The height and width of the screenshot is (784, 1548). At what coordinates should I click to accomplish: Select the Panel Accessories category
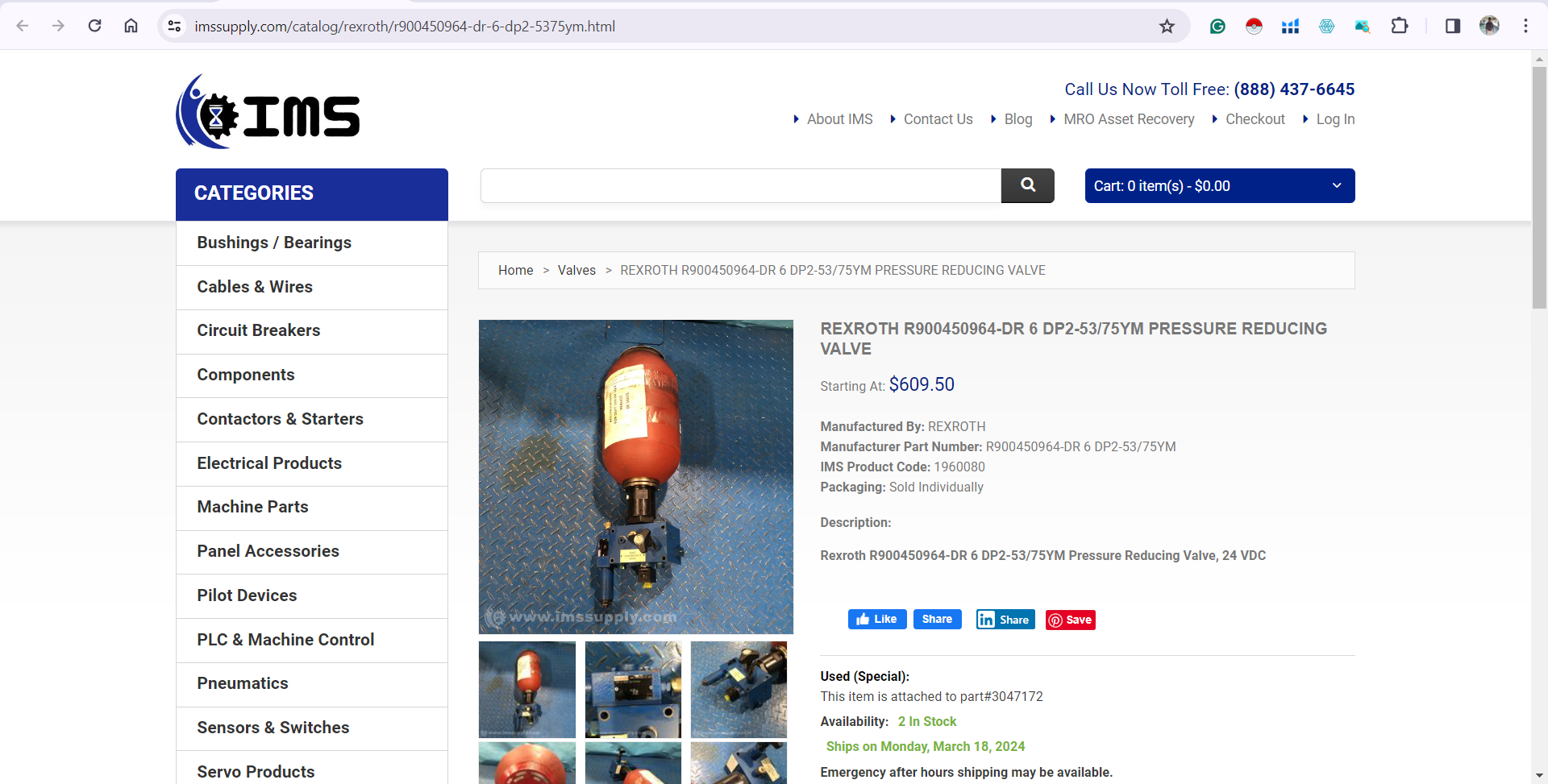click(312, 551)
